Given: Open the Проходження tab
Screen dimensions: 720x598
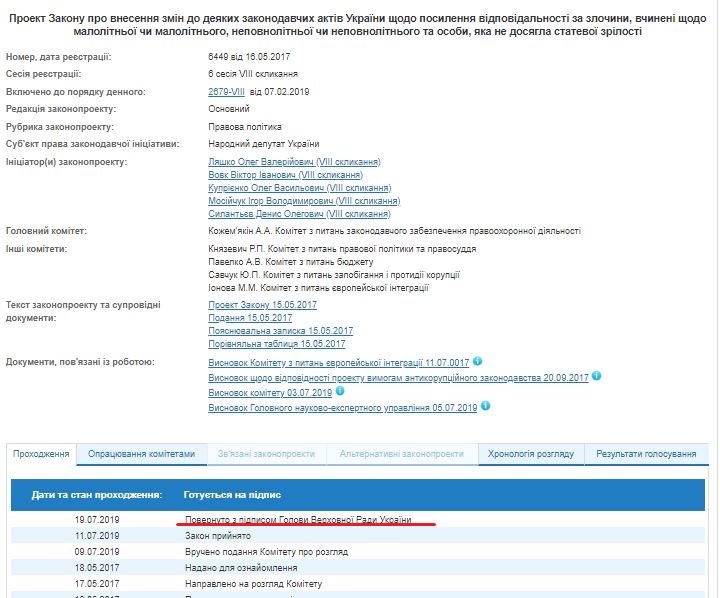Looking at the screenshot, I should click(41, 454).
